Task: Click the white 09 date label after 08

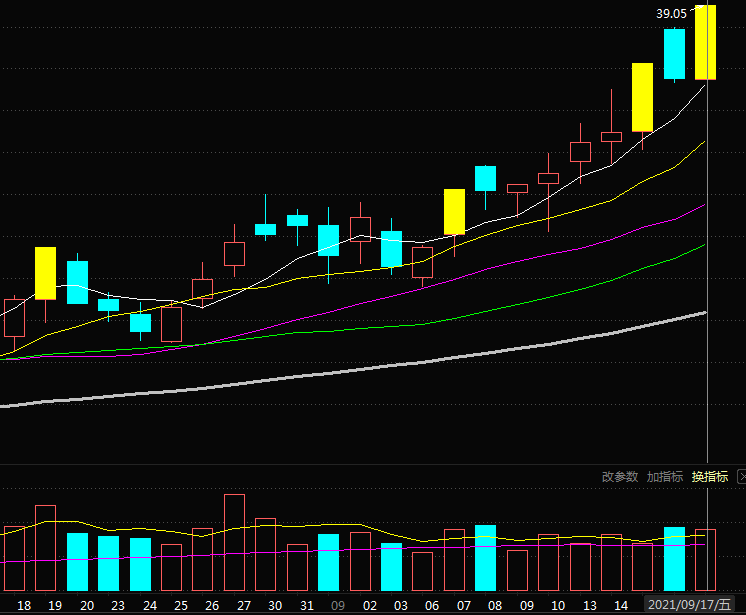Action: pyautogui.click(x=527, y=605)
